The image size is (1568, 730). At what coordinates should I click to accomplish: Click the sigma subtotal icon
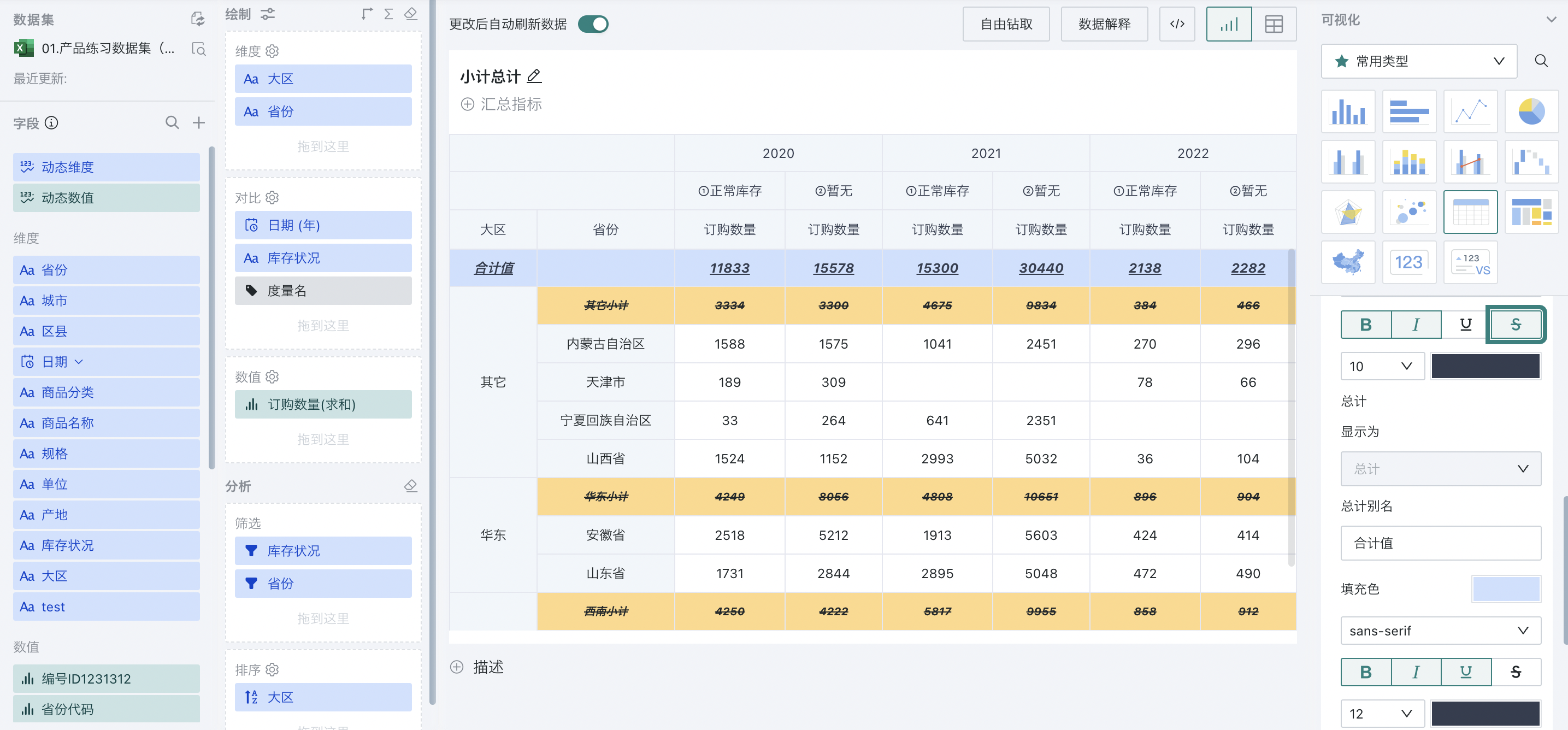point(388,14)
